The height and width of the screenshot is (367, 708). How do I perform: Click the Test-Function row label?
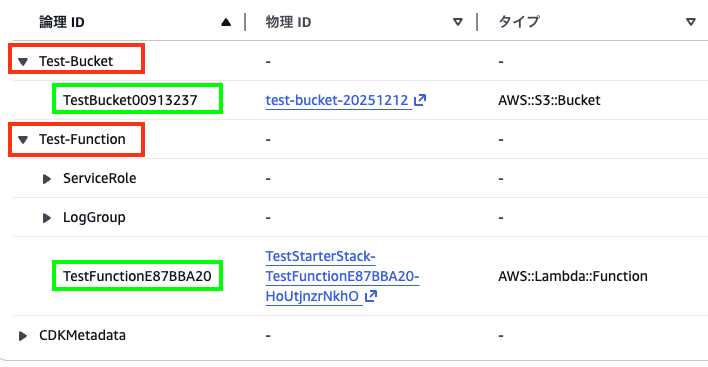click(x=82, y=139)
